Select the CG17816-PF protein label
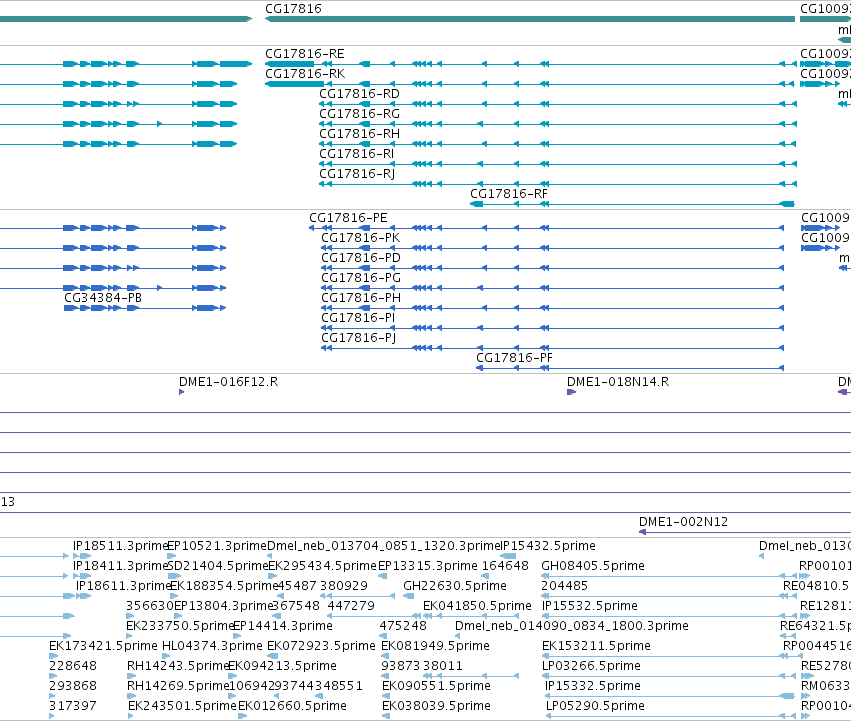 coord(514,358)
